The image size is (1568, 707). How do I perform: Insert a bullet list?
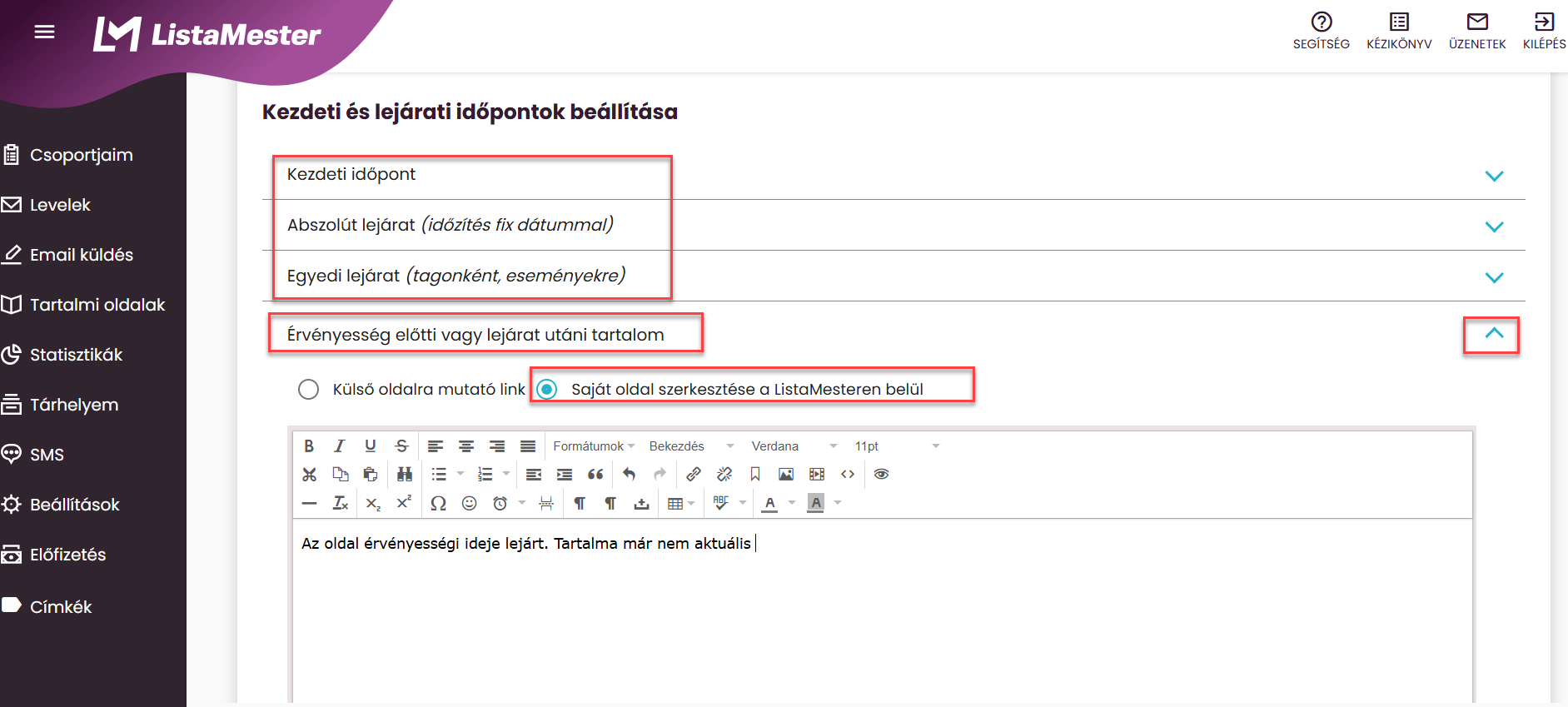point(439,475)
